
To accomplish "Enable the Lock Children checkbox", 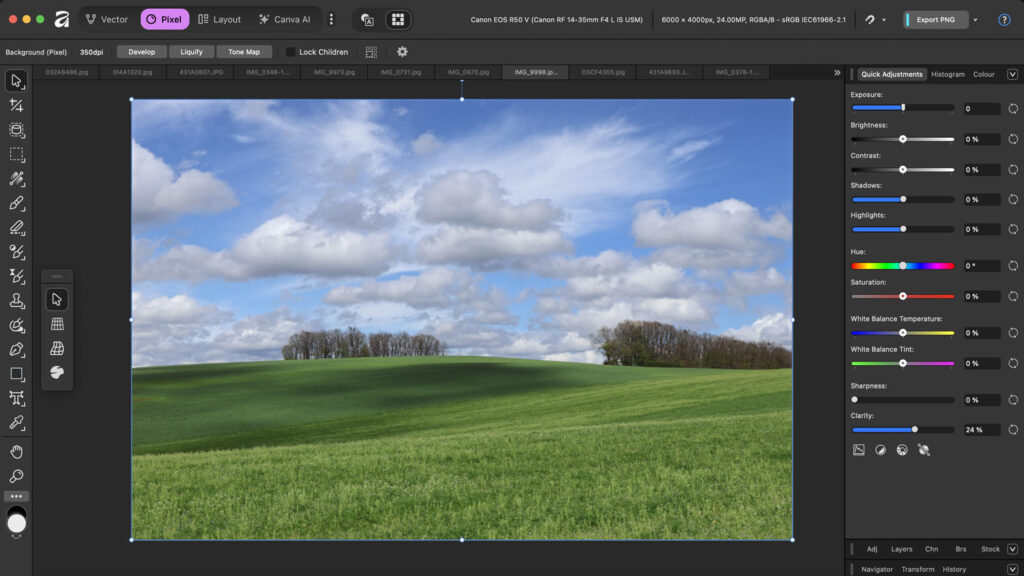I will coord(290,52).
